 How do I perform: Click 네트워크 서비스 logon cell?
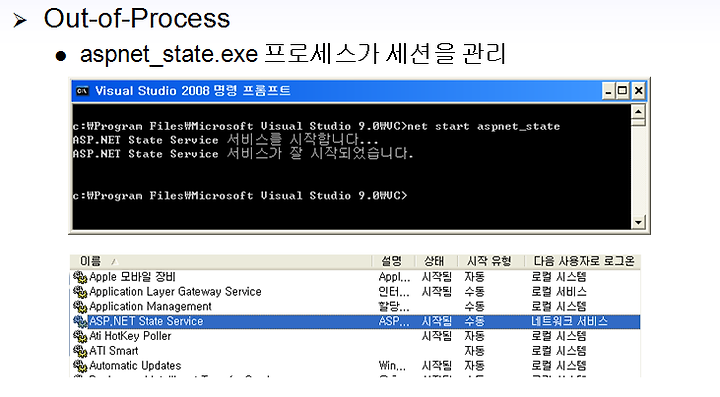pyautogui.click(x=569, y=321)
